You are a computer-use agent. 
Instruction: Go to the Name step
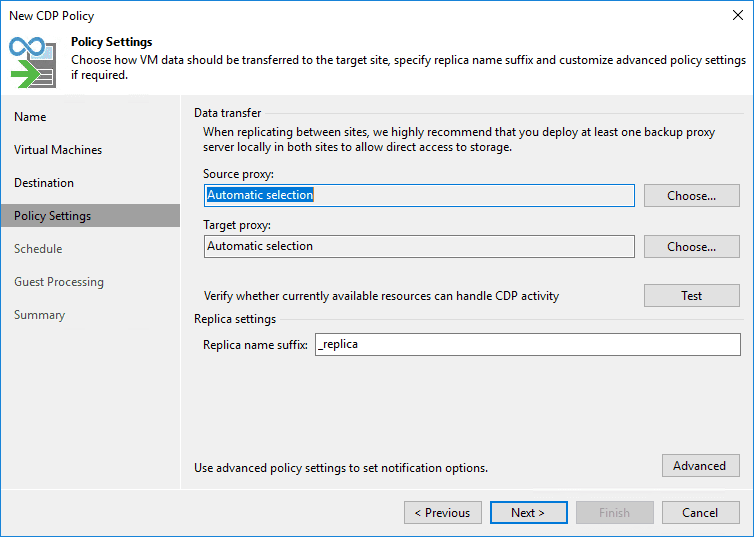(x=30, y=117)
